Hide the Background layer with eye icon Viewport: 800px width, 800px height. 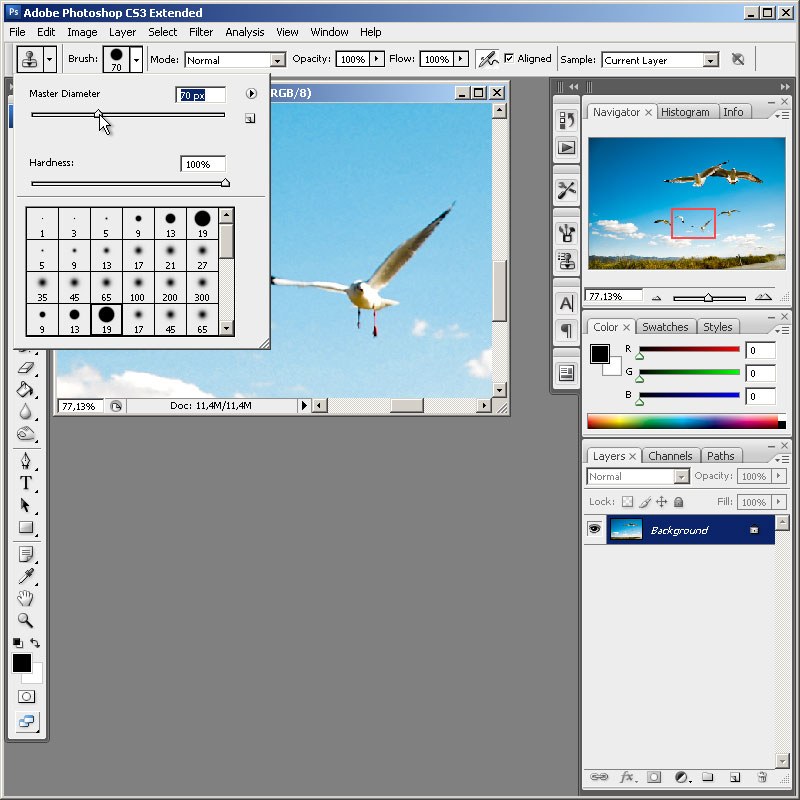pyautogui.click(x=594, y=529)
